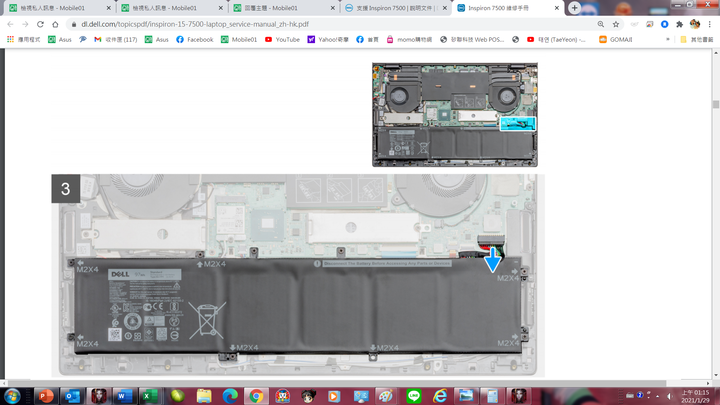Switch to Chrome in the taskbar
Screen dimensions: 720x405
click(x=256, y=396)
